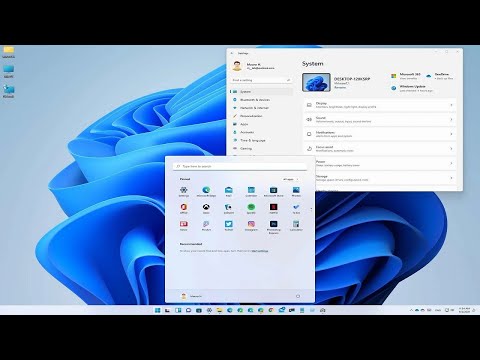Open the Mail app in Start menu
The width and height of the screenshot is (480, 360).
coord(229,191)
